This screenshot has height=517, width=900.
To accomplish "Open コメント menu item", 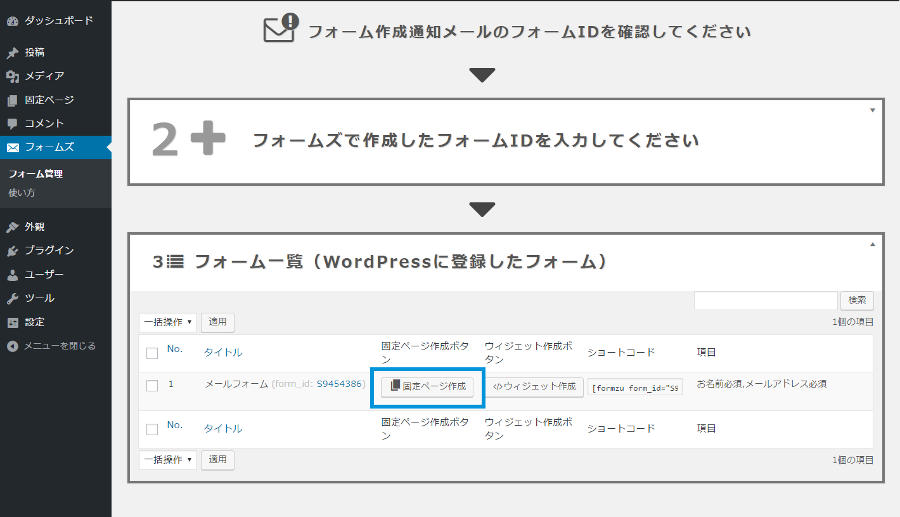I will 44,123.
